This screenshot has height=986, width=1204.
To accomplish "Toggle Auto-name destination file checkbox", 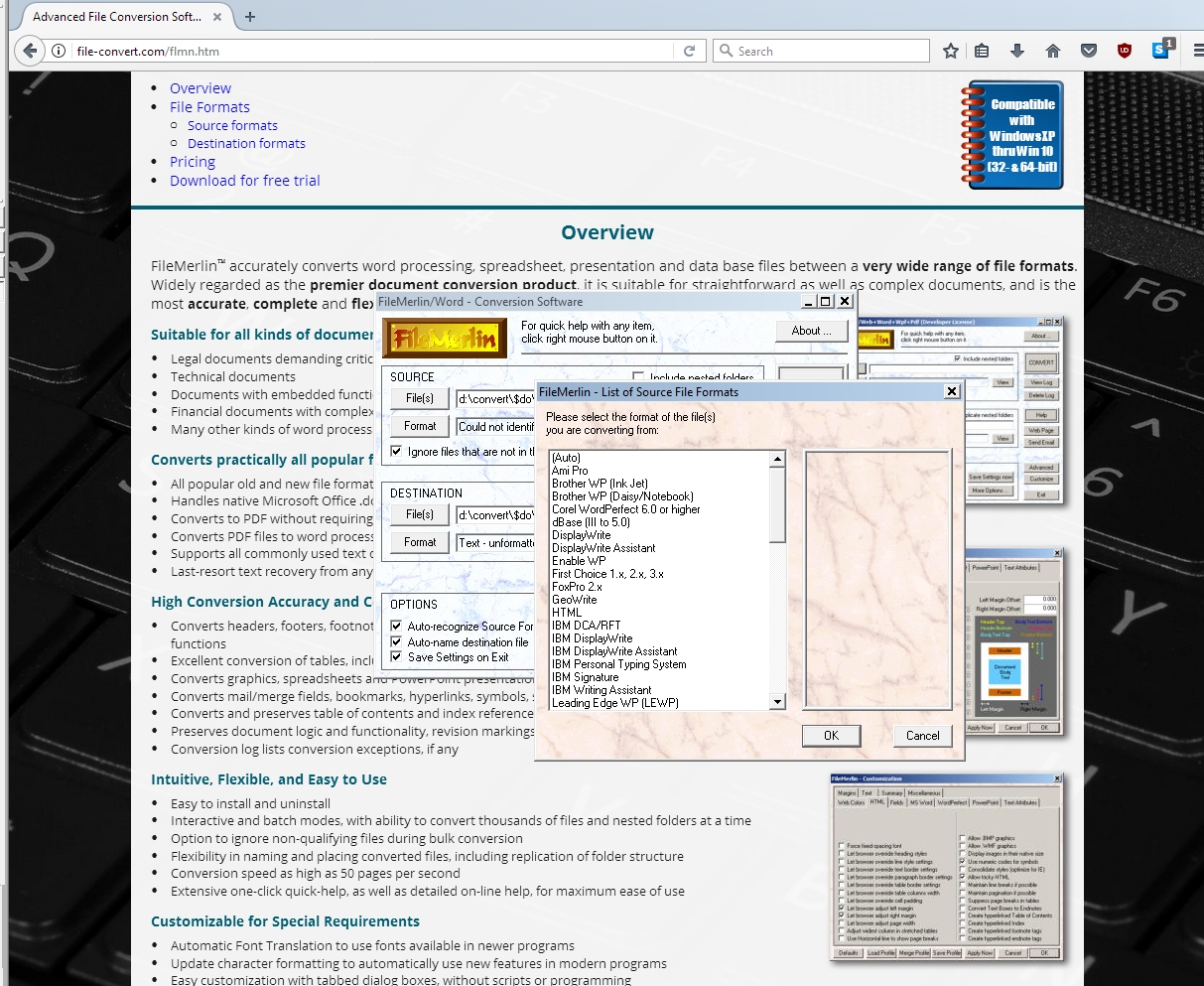I will (396, 642).
